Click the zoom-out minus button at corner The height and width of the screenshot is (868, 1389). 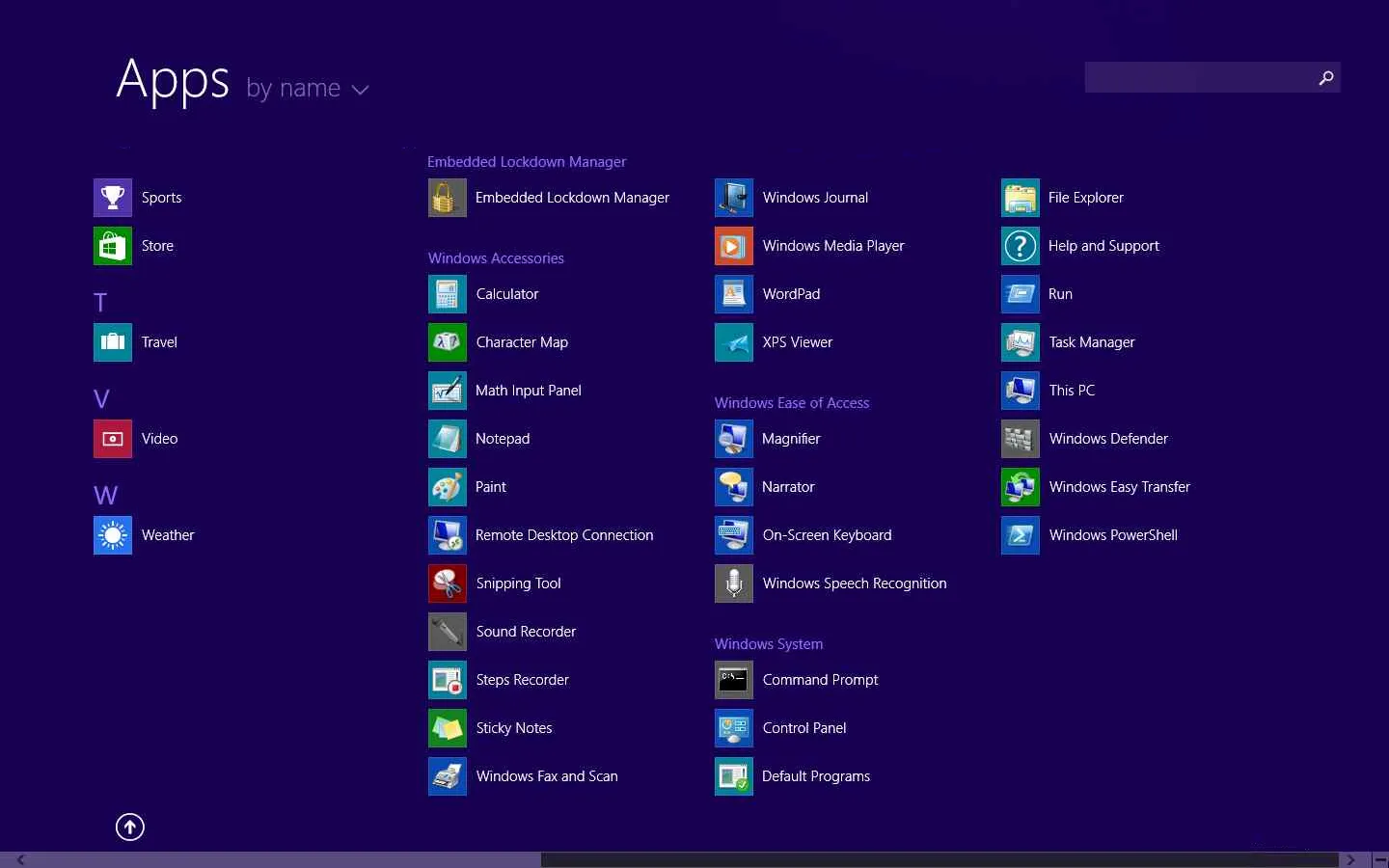click(x=1379, y=860)
